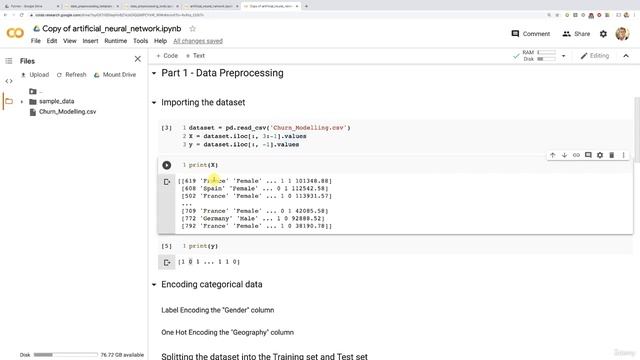Open the user account avatar
The width and height of the screenshot is (640, 360).
[622, 34]
